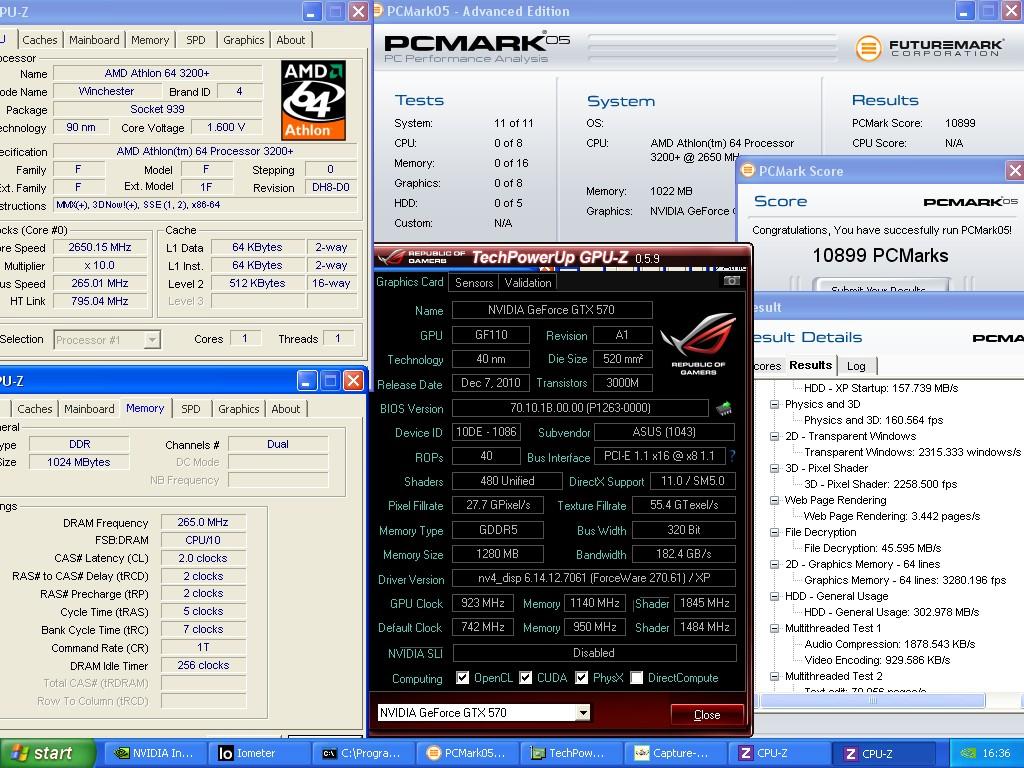
Task: Open the Graphics tab in lower CPU-Z
Action: click(238, 409)
